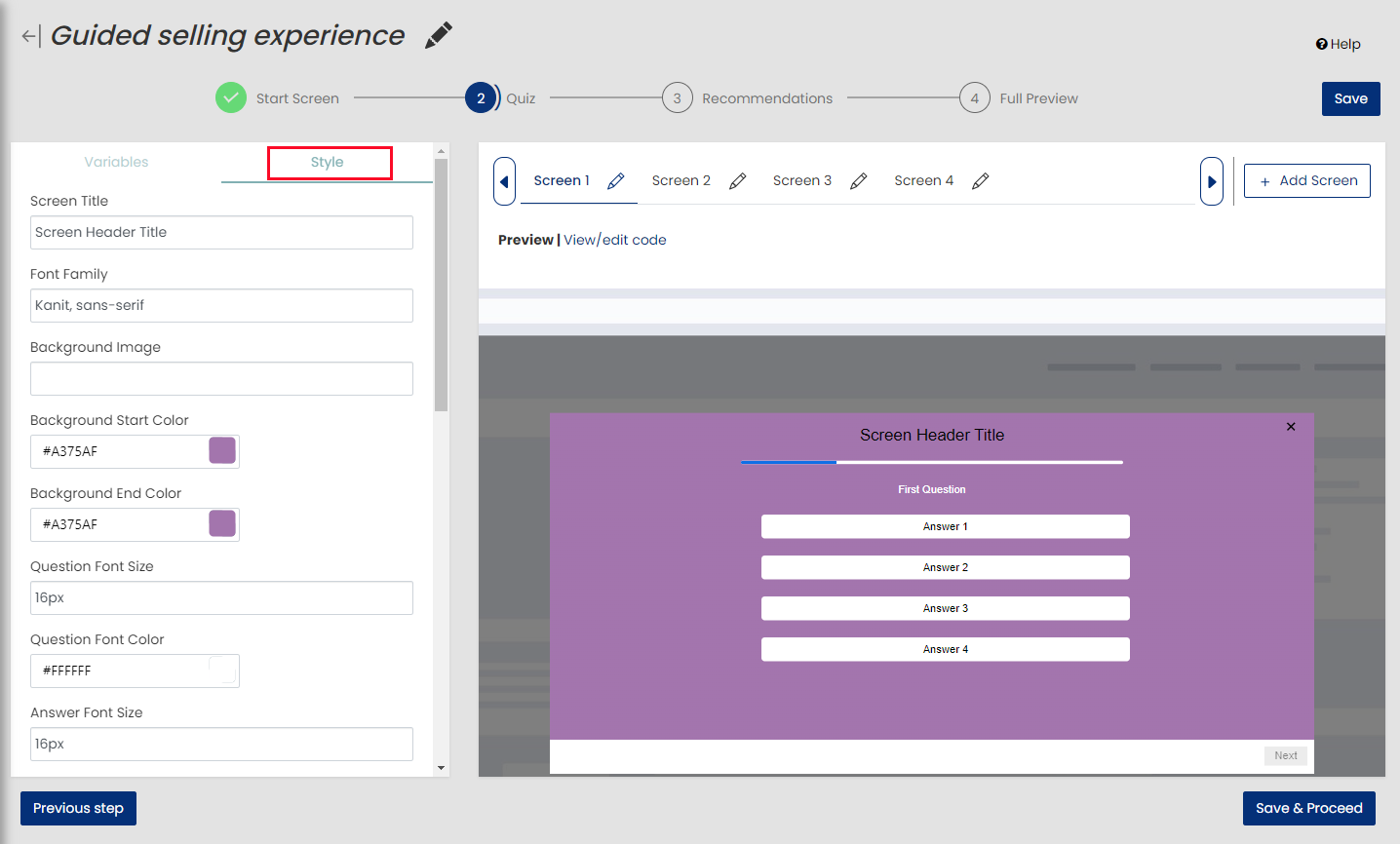Open the View/edit code link

[615, 240]
